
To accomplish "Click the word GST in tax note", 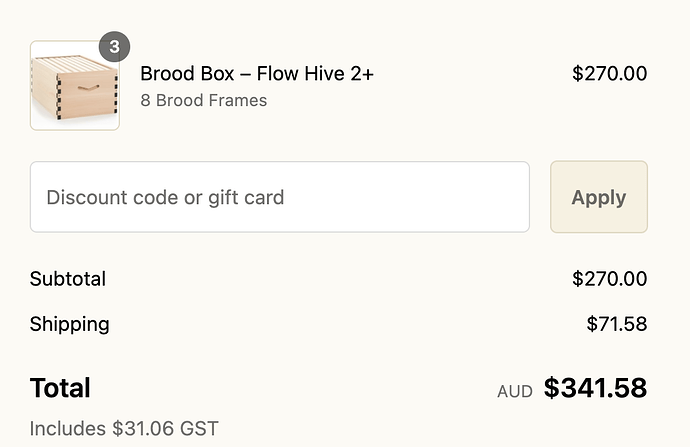I will tap(199, 429).
